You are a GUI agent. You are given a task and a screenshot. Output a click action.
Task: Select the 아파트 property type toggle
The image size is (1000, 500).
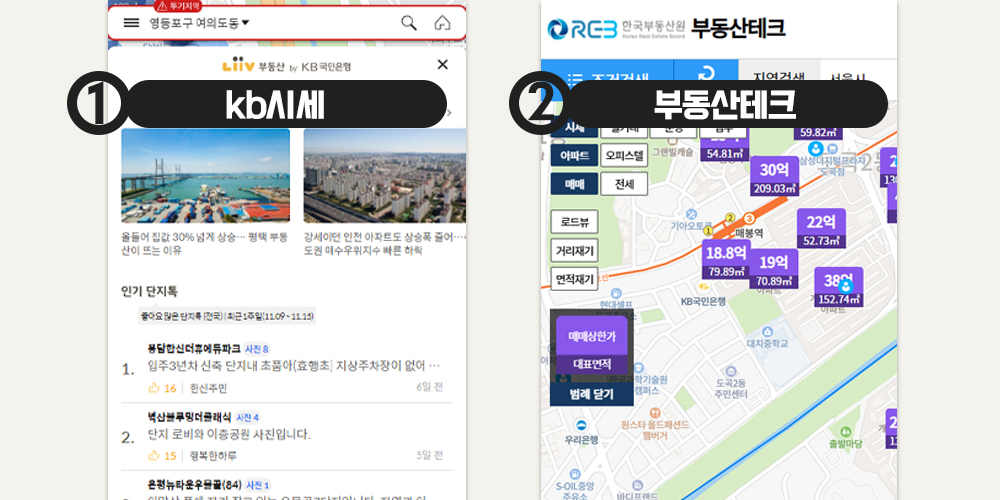click(x=574, y=155)
